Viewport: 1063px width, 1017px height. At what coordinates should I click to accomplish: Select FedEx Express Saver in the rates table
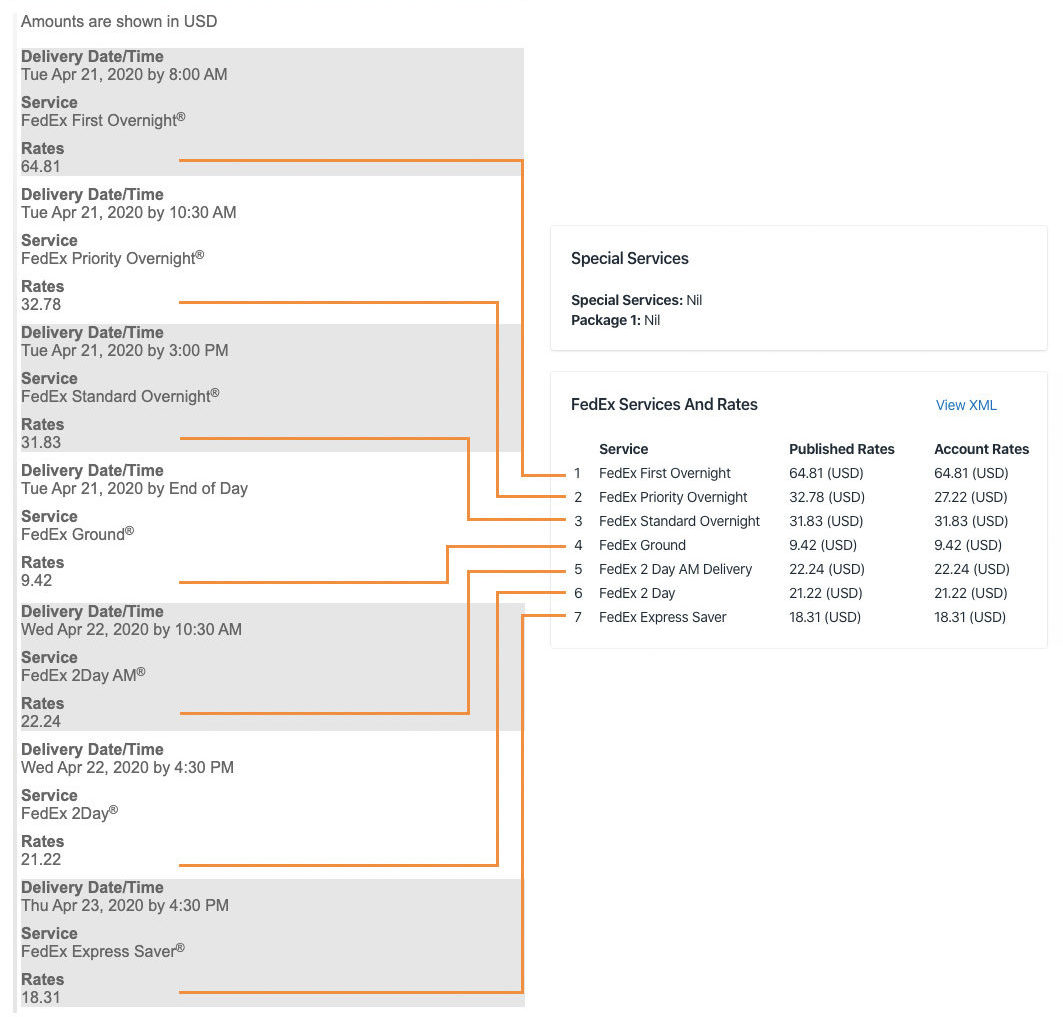(662, 617)
